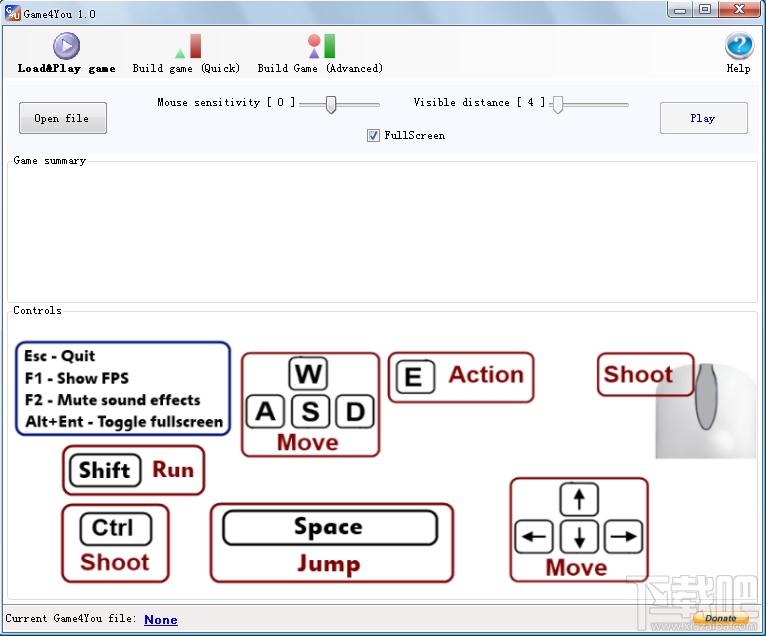Click the Play button
Screen dimensions: 766x636
click(x=703, y=118)
